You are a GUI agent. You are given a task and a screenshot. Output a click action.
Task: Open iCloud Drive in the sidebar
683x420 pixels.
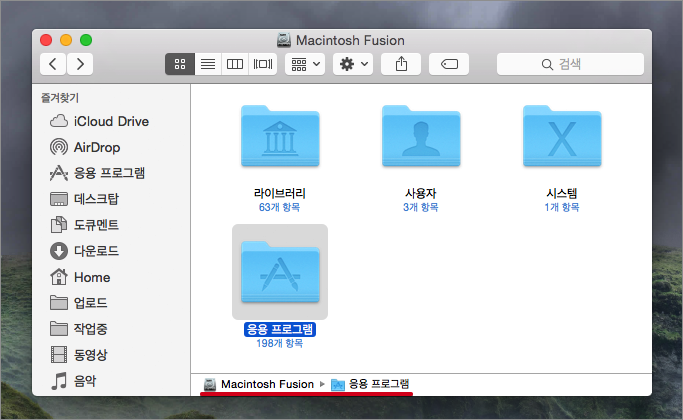100,121
